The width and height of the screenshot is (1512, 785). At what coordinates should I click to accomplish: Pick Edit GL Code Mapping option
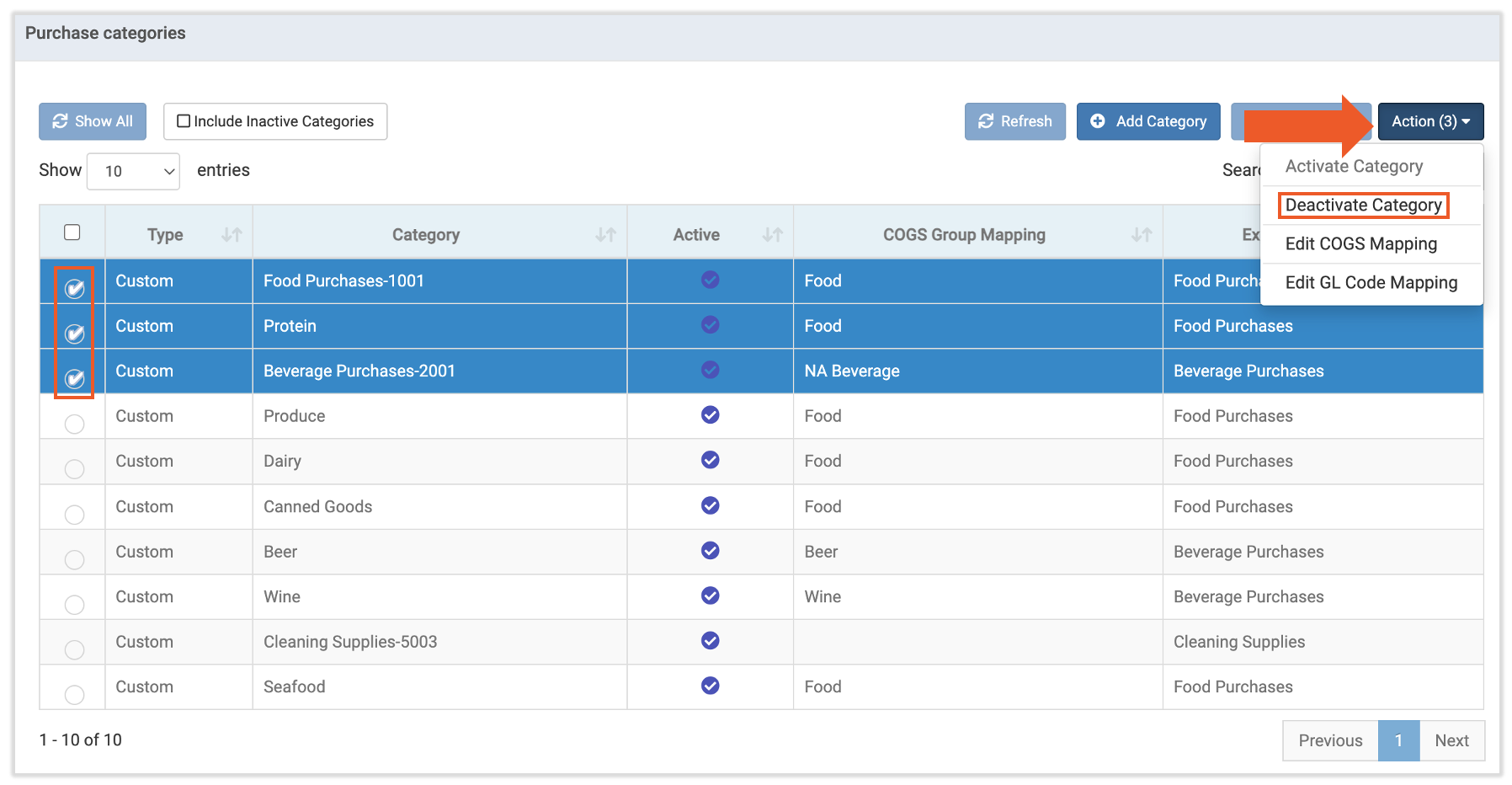pyautogui.click(x=1371, y=283)
